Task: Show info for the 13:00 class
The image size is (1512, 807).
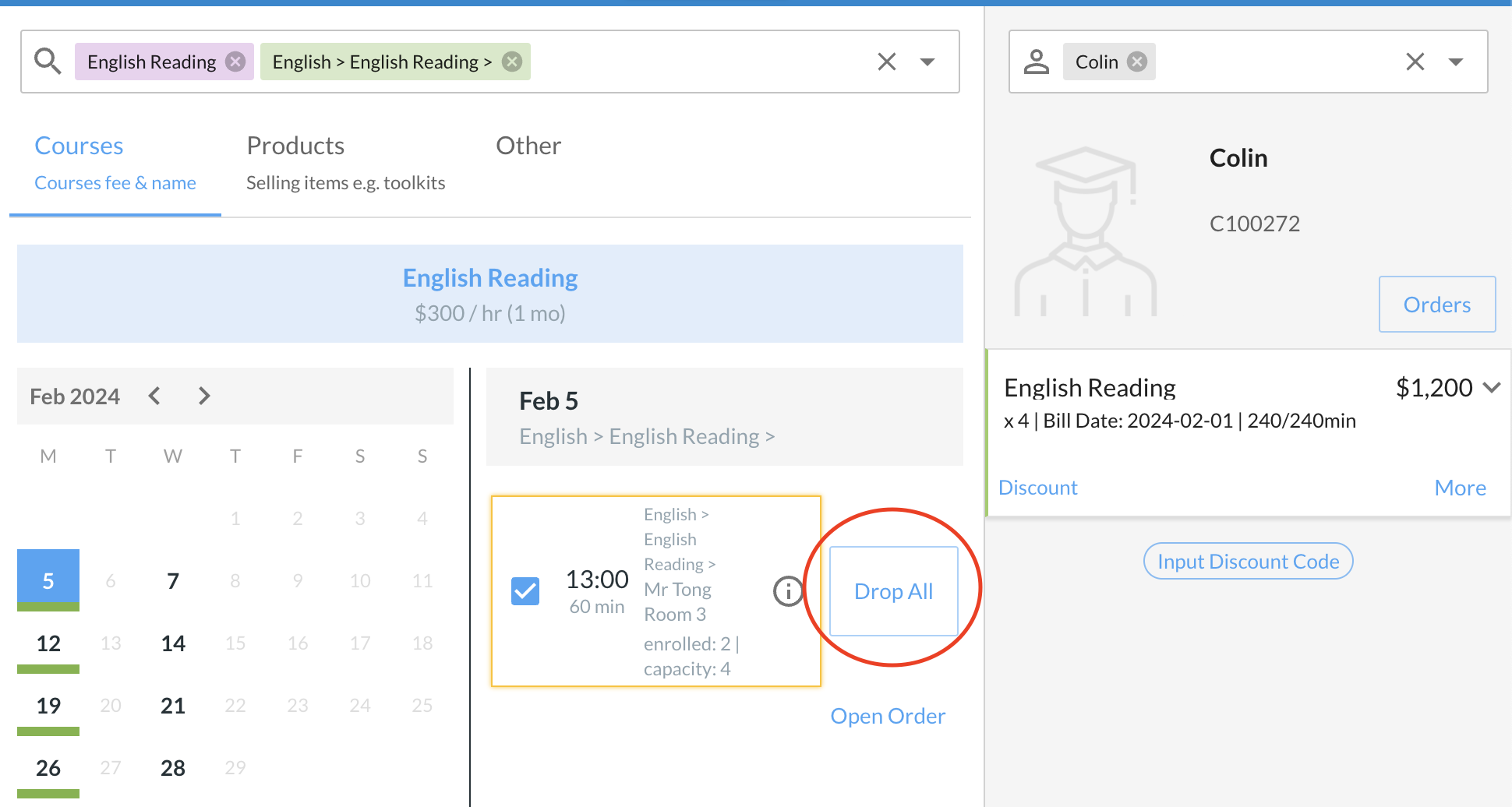Action: (x=788, y=591)
